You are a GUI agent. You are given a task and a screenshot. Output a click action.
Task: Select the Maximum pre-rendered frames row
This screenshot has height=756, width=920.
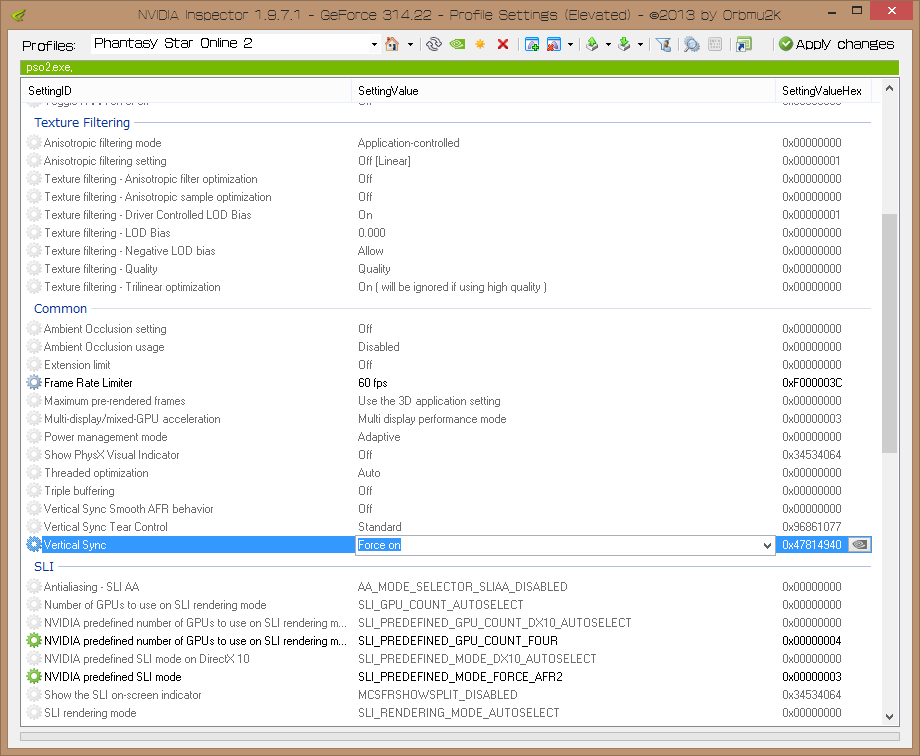449,401
